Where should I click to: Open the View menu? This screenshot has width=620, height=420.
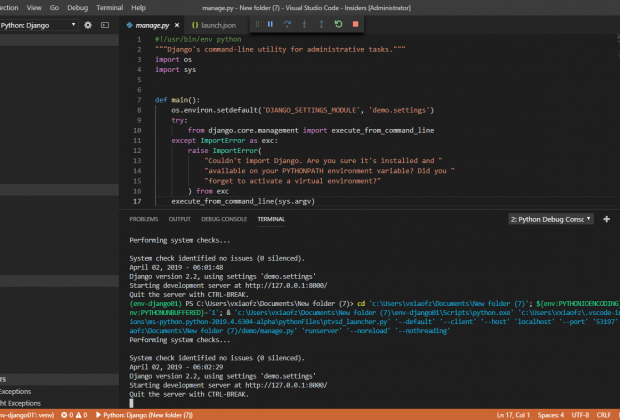tap(34, 8)
